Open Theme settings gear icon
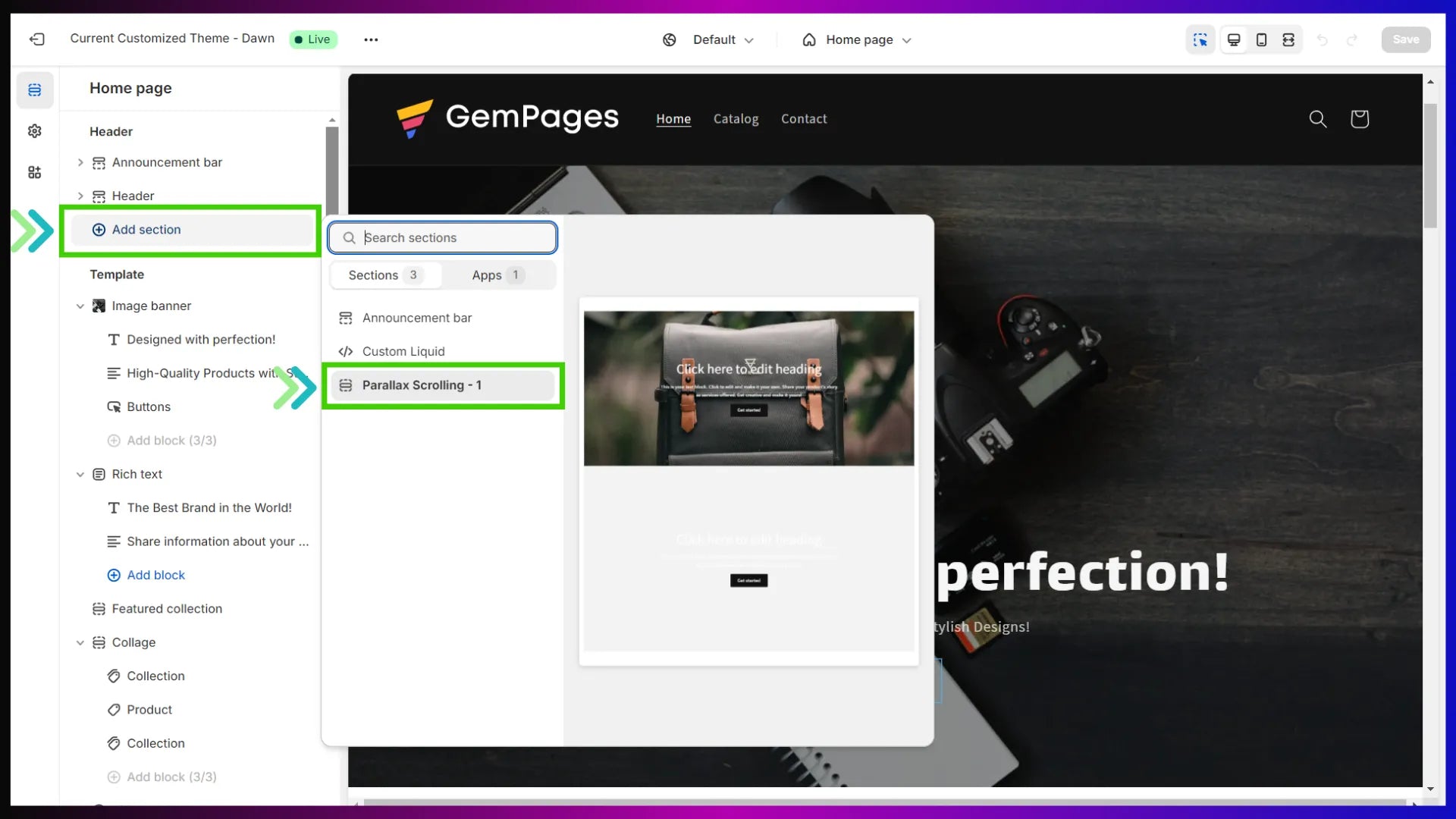Viewport: 1456px width, 819px height. click(x=35, y=131)
